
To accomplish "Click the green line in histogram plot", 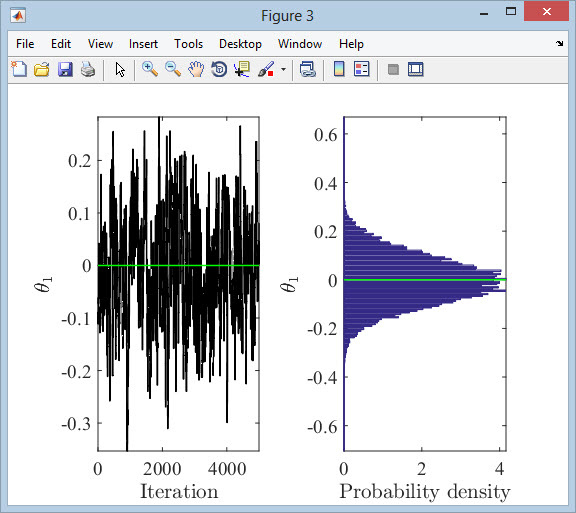I will pos(425,280).
